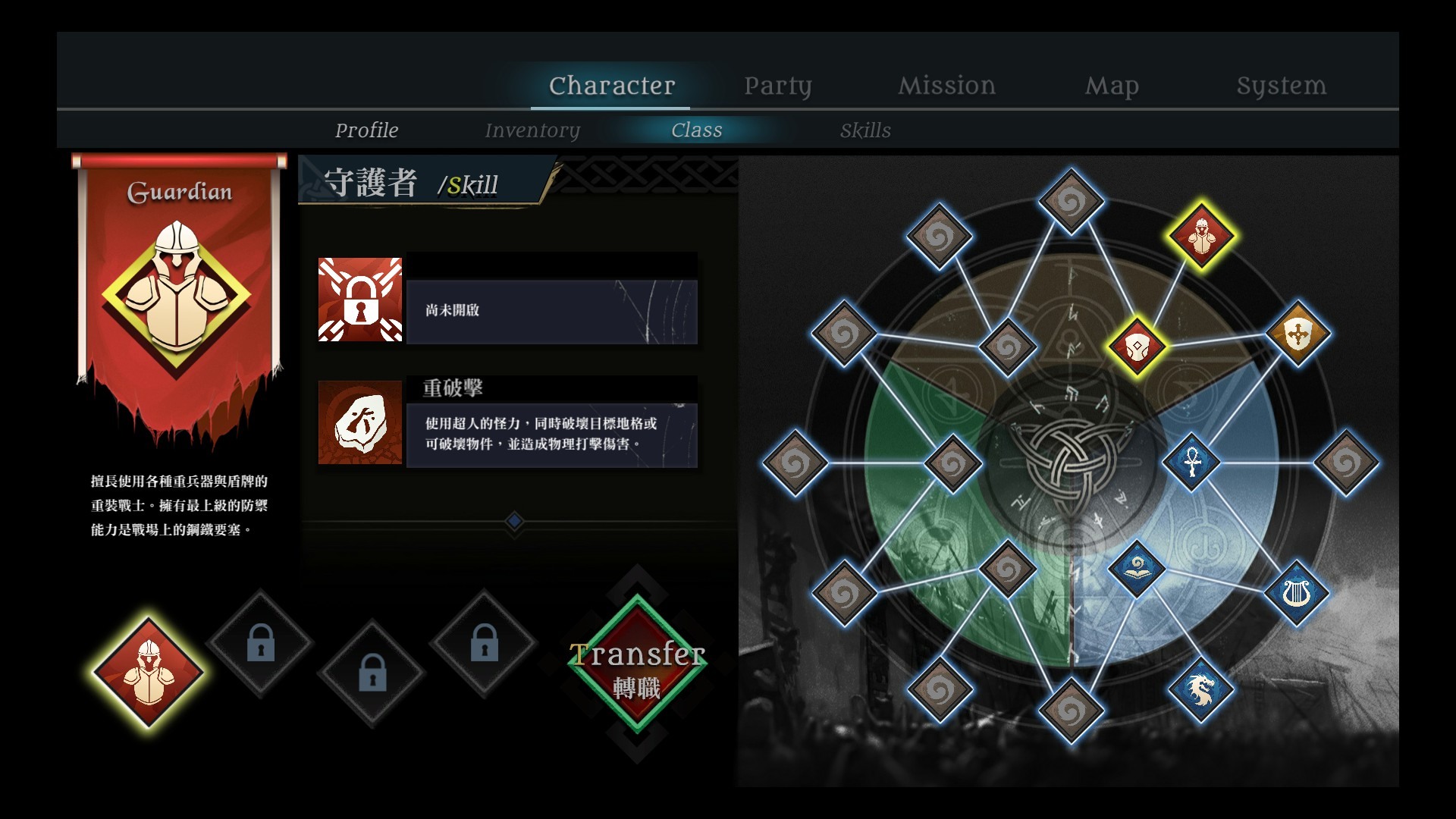Click the Transfer class change button

[637, 664]
